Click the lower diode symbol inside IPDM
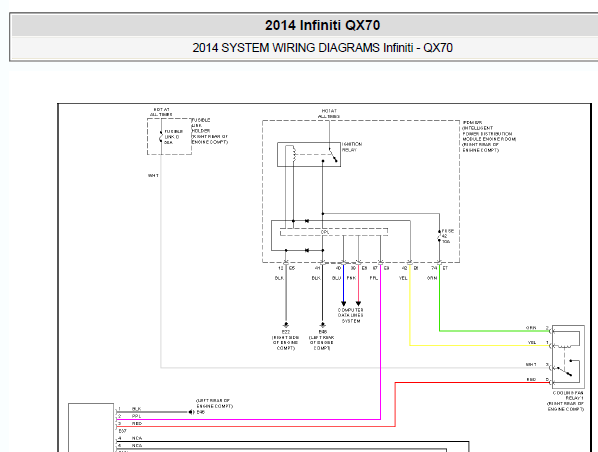This screenshot has height=452, width=598. pos(307,250)
